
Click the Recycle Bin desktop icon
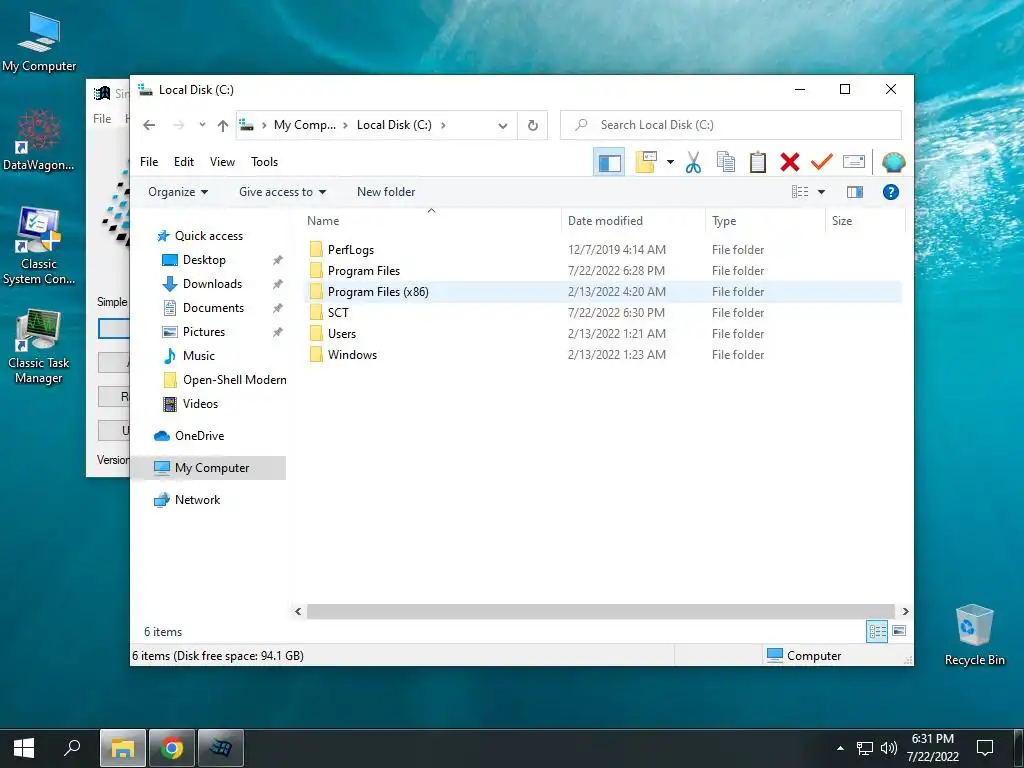pos(974,635)
